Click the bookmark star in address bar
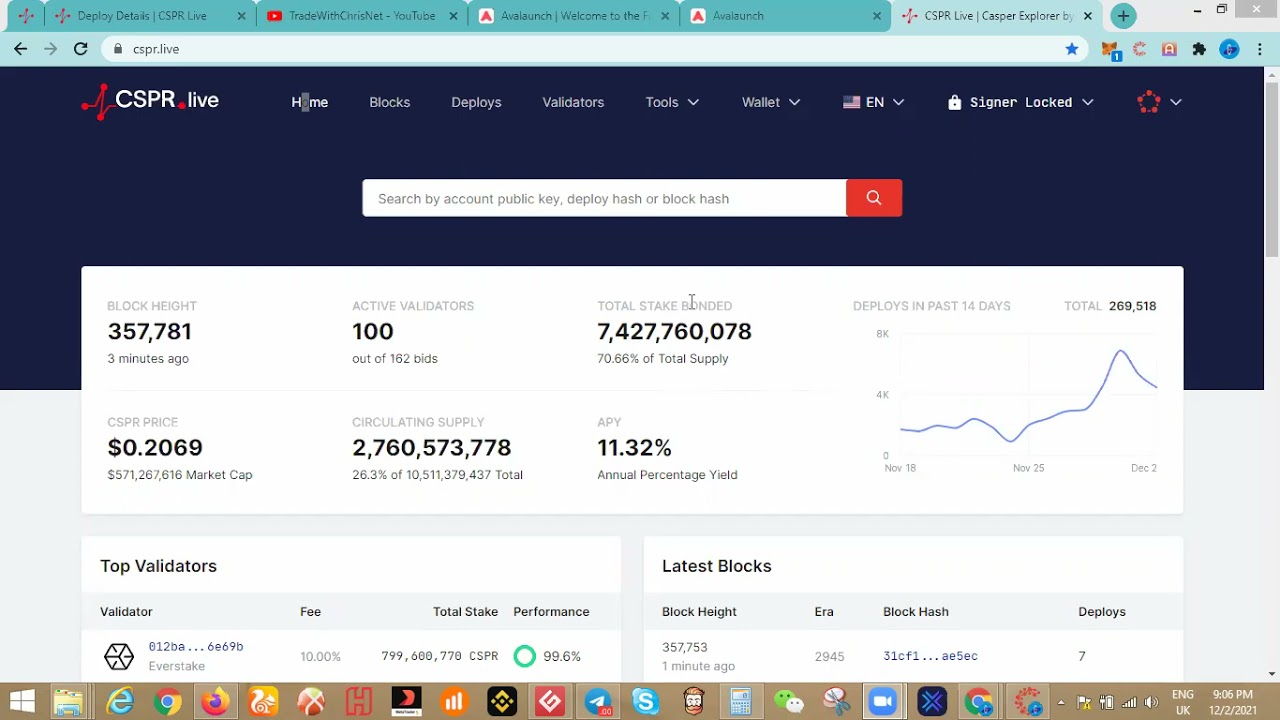The width and height of the screenshot is (1280, 720). tap(1072, 49)
